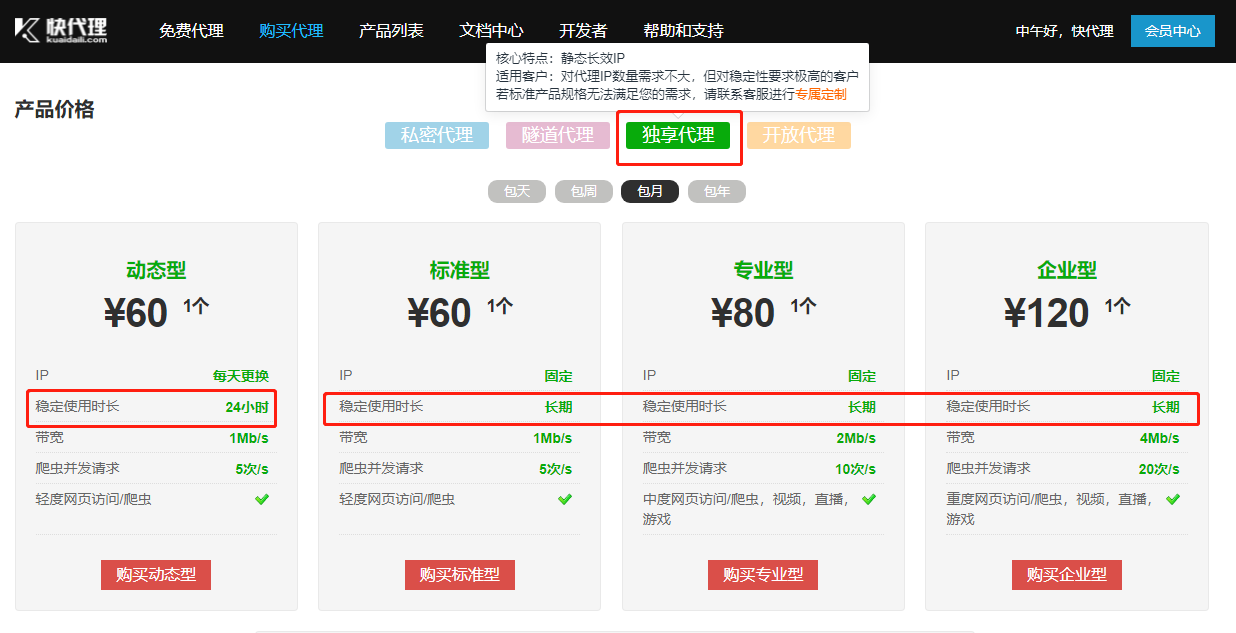Open the 购买代理 menu item
The width and height of the screenshot is (1236, 633).
(291, 31)
